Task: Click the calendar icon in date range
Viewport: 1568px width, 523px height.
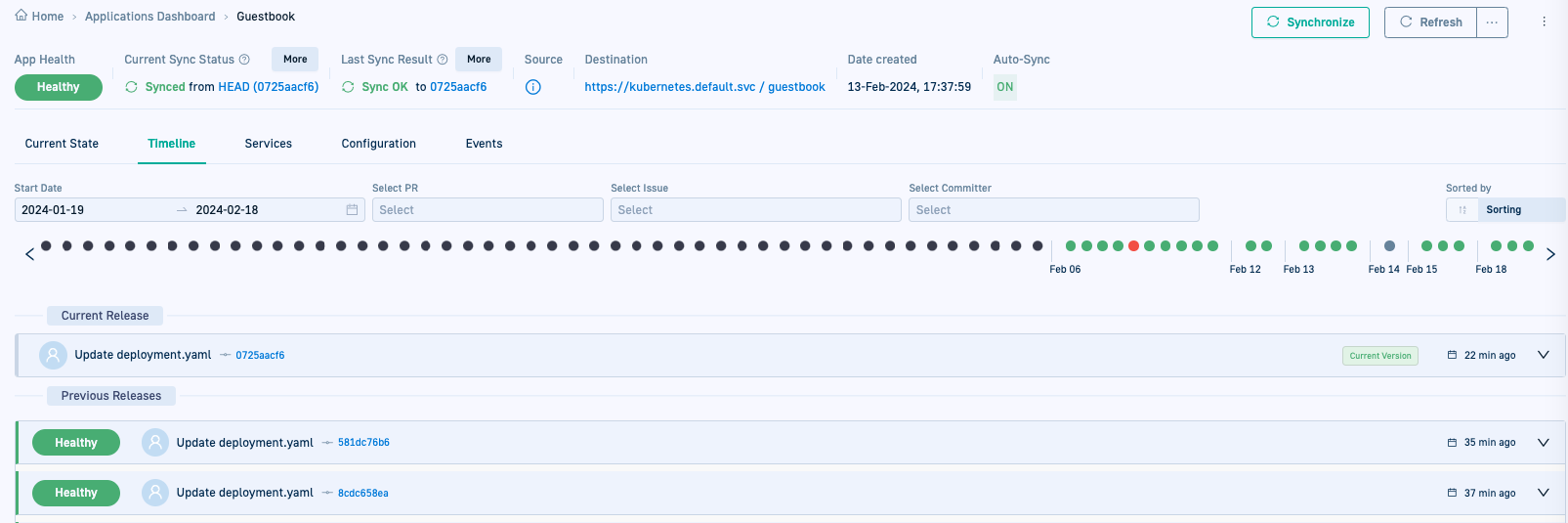Action: coord(352,210)
